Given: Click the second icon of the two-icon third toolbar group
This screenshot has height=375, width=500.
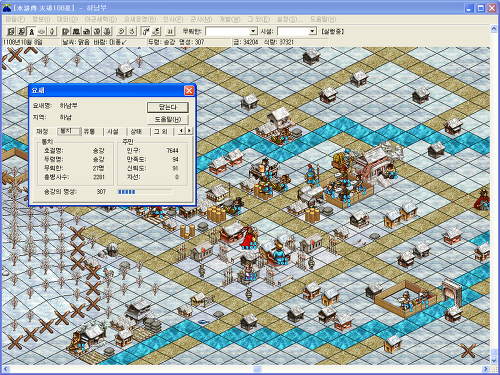Looking at the screenshot, I should tap(132, 31).
